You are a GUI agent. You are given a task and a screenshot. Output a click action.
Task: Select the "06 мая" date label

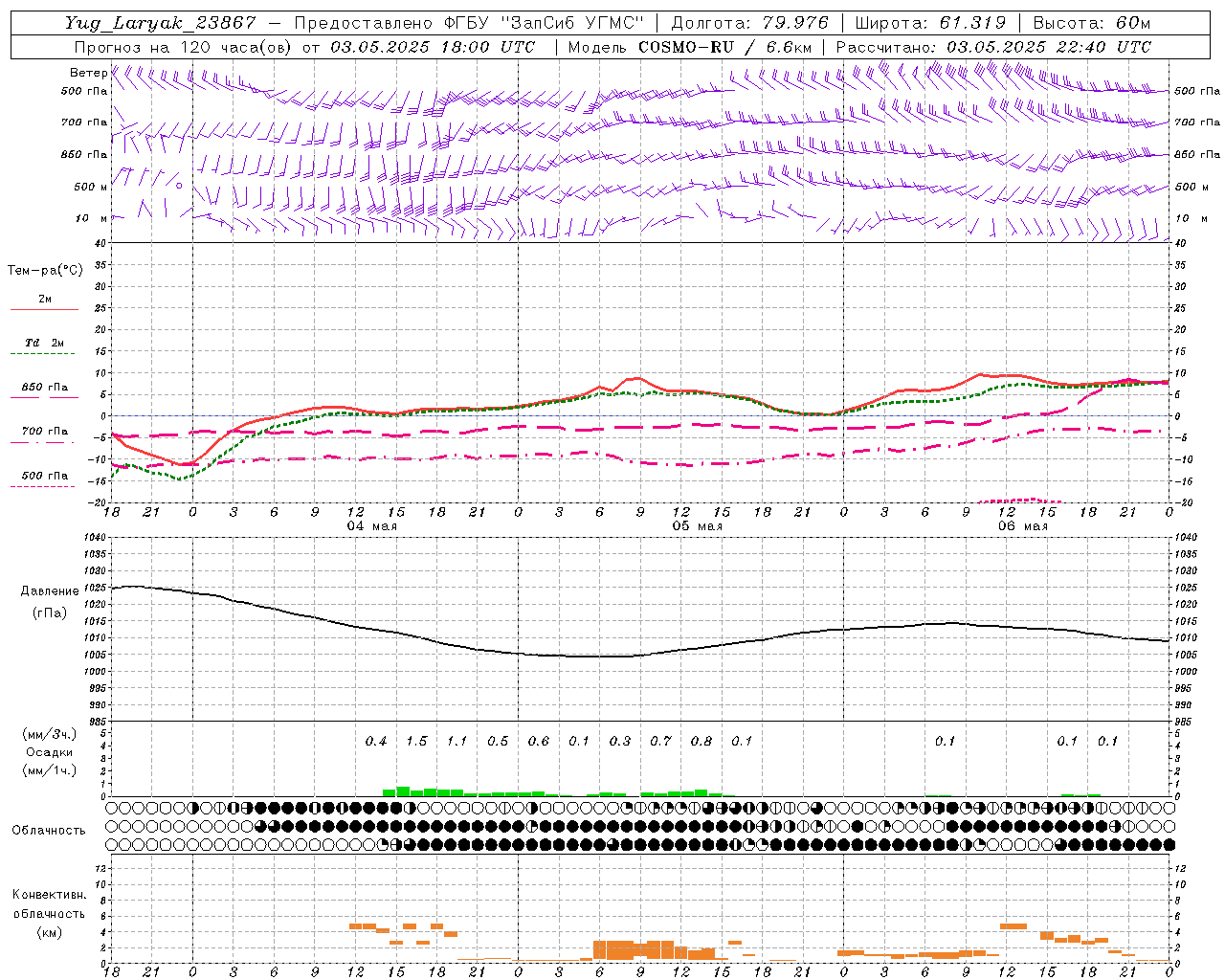1023,526
